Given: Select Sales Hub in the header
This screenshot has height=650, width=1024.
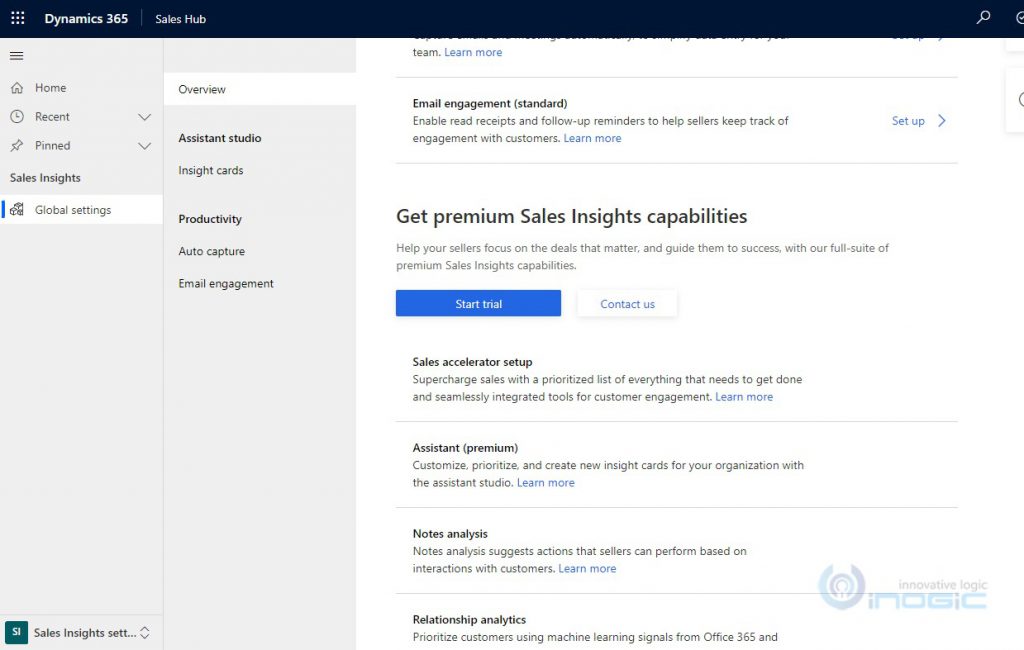Looking at the screenshot, I should tap(180, 17).
